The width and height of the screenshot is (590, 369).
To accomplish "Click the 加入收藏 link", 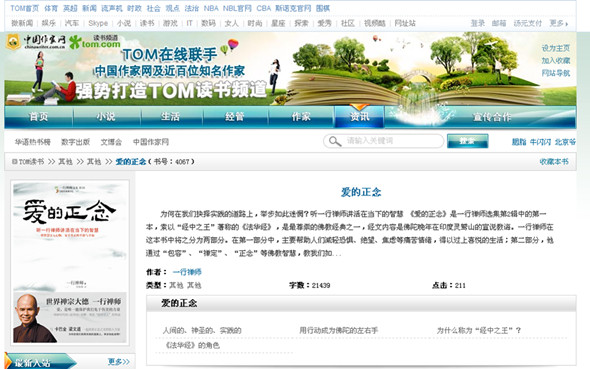I will pos(556,61).
